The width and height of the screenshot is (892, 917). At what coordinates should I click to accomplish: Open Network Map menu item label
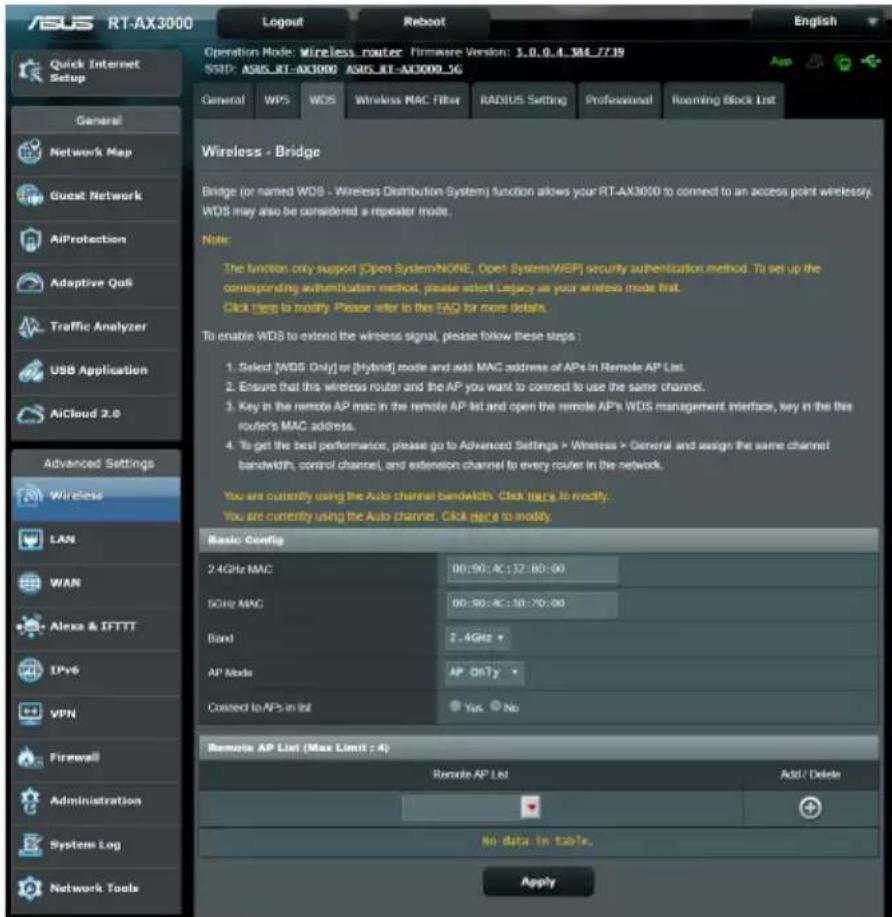(x=91, y=152)
